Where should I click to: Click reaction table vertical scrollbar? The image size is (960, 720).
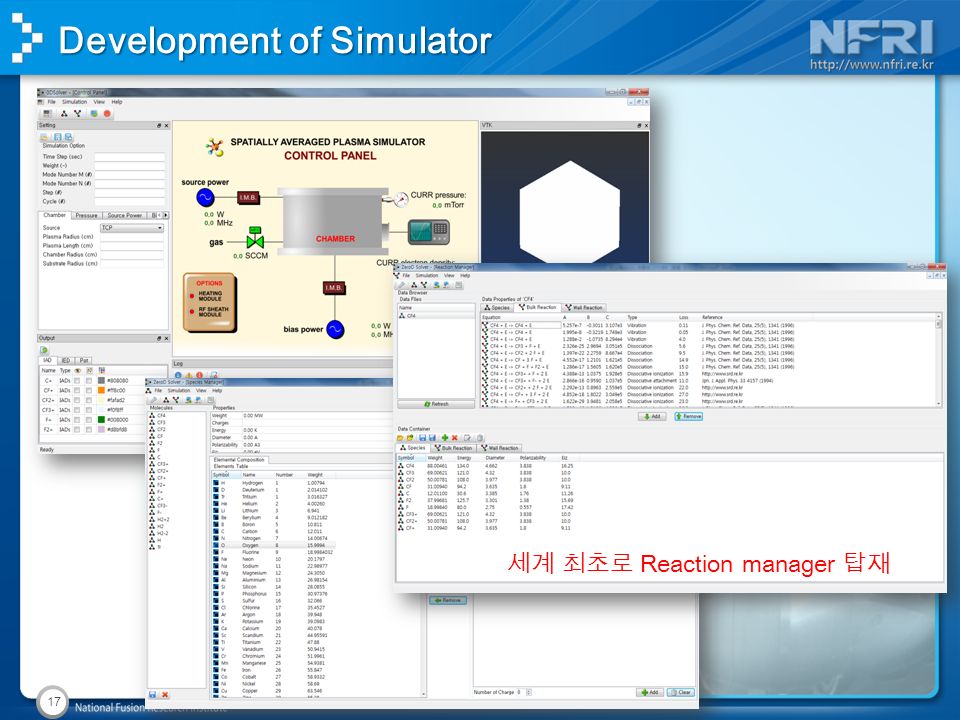939,360
